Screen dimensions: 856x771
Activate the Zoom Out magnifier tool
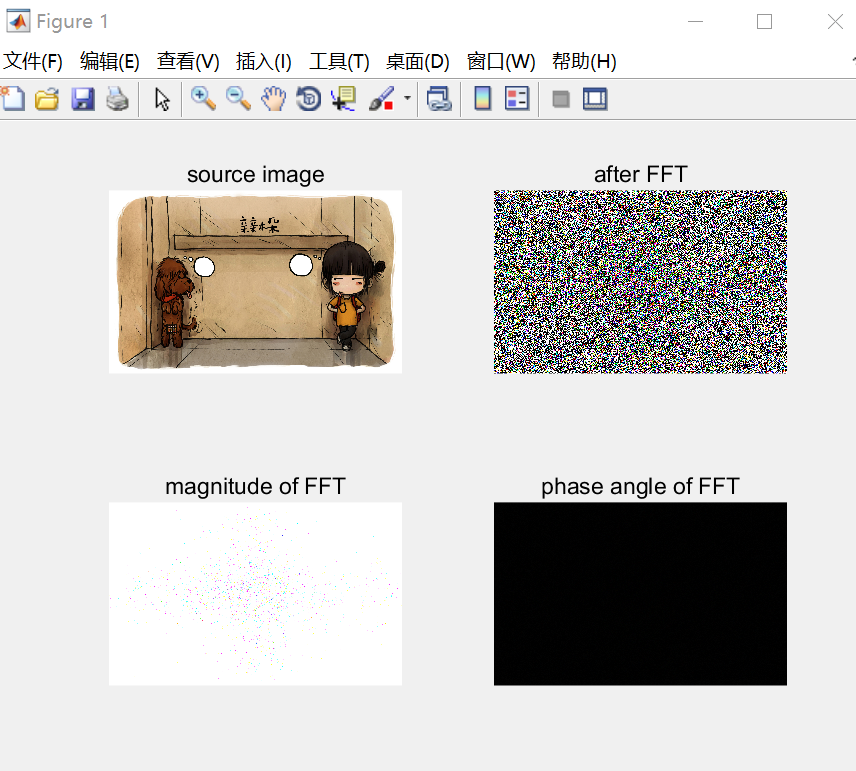pos(238,99)
